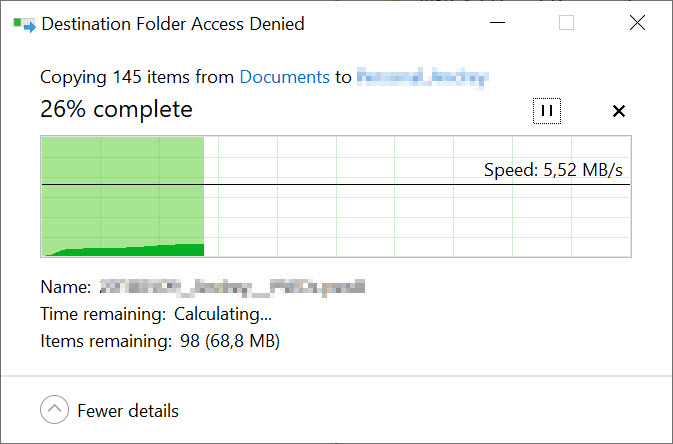The height and width of the screenshot is (444, 673).
Task: Minimize the copy progress window
Action: pos(497,23)
